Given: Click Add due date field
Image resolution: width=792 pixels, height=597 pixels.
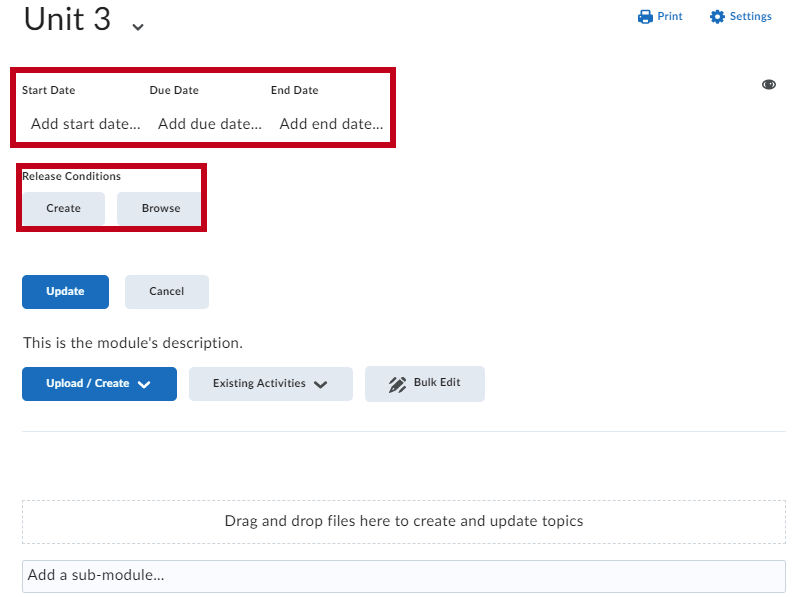Looking at the screenshot, I should [x=210, y=124].
